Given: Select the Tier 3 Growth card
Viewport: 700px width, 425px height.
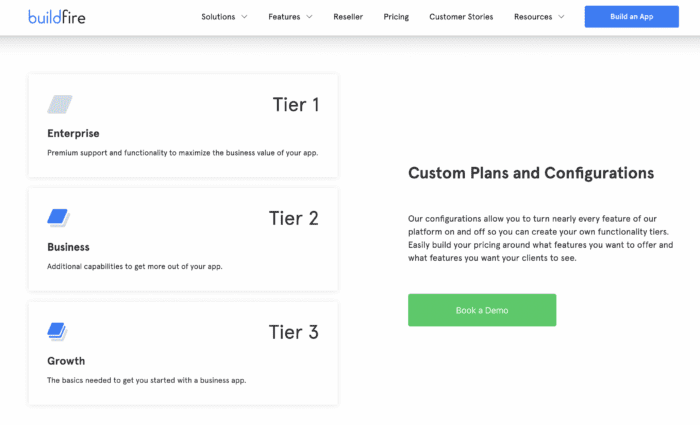Looking at the screenshot, I should tap(183, 354).
